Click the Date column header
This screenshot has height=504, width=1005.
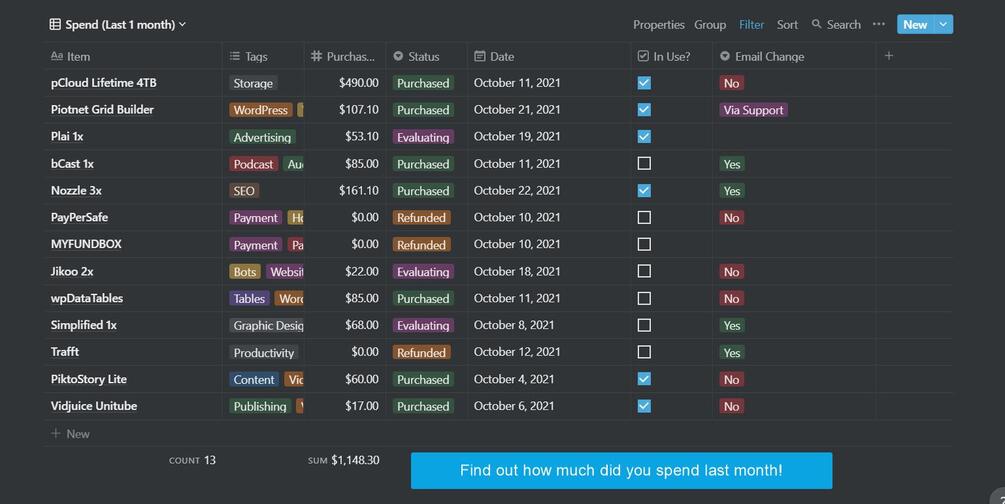pos(549,56)
